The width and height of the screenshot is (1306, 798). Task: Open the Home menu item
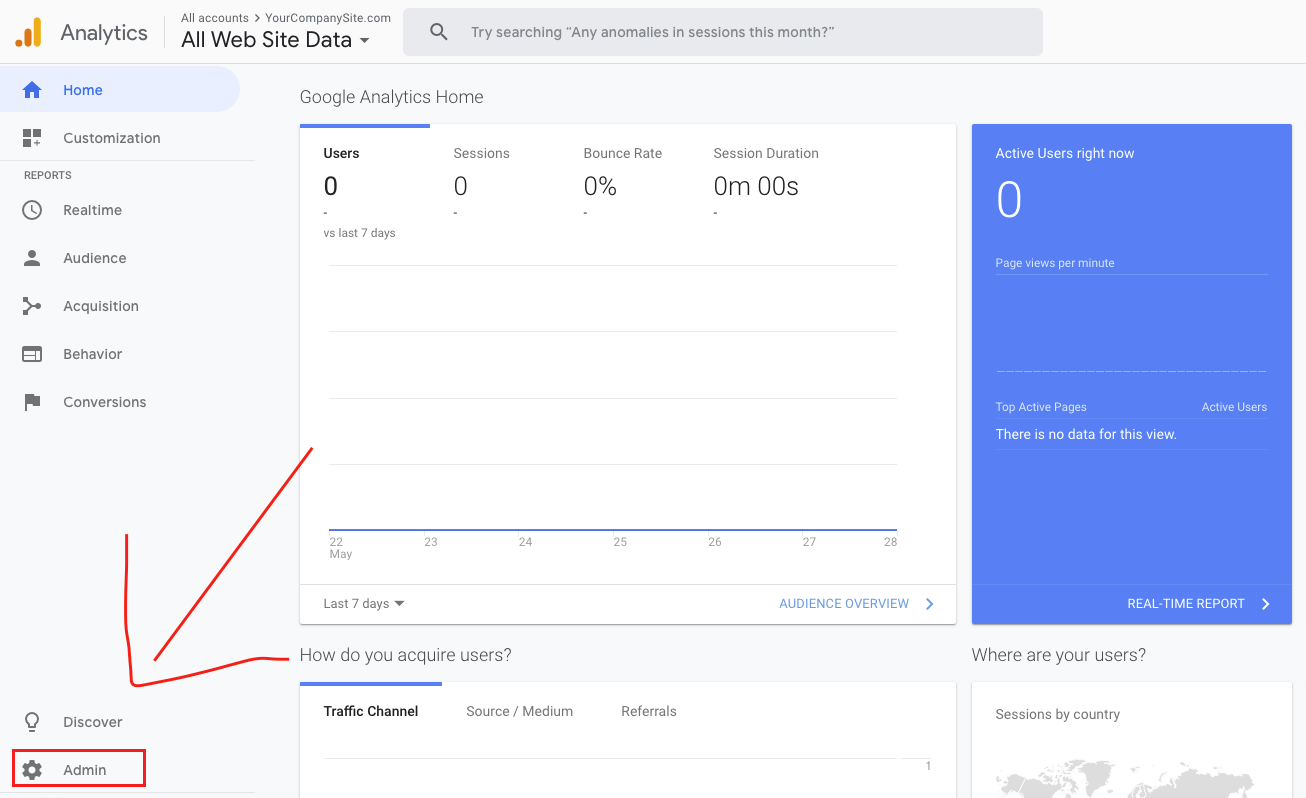click(120, 90)
